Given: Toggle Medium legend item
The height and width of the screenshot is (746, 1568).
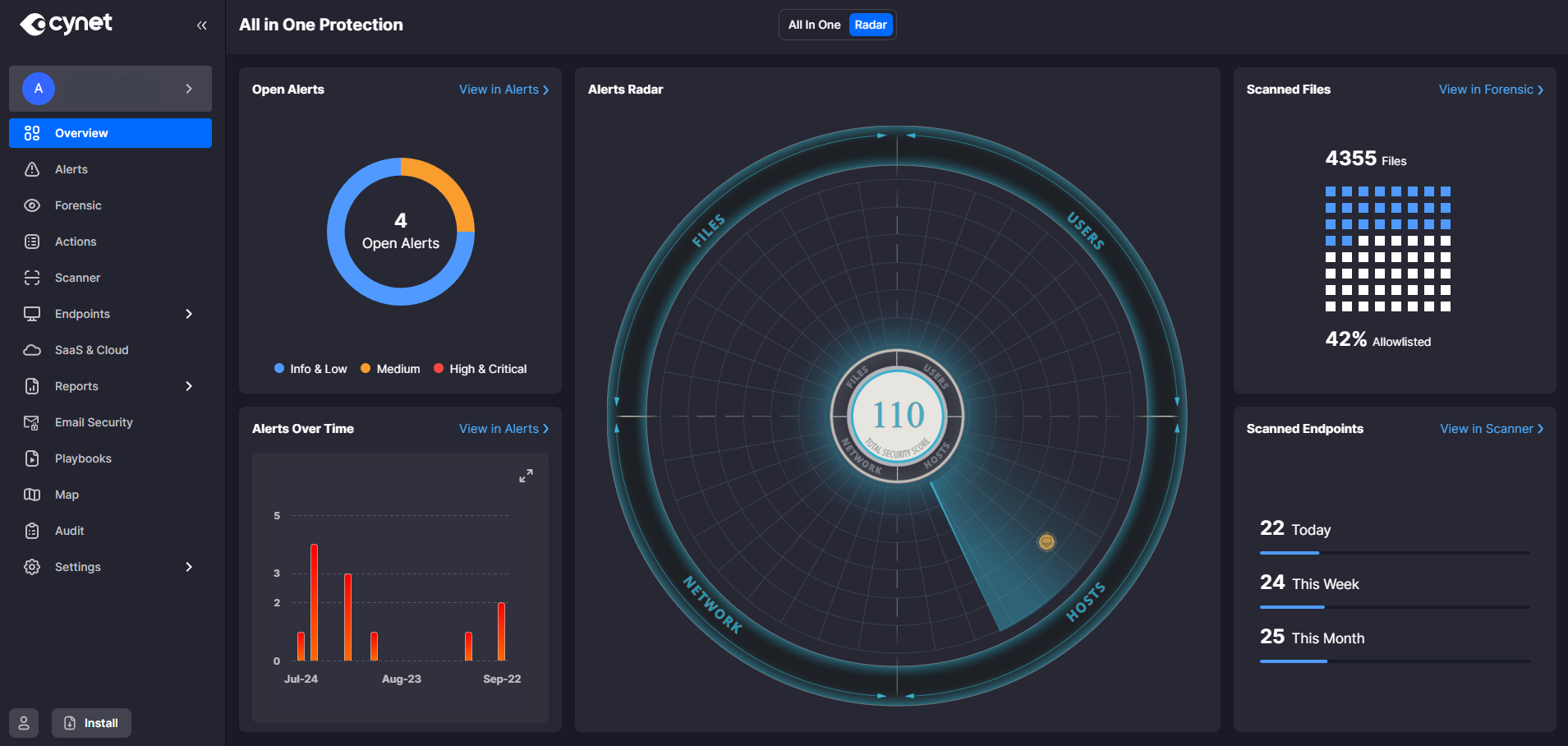Looking at the screenshot, I should point(390,369).
